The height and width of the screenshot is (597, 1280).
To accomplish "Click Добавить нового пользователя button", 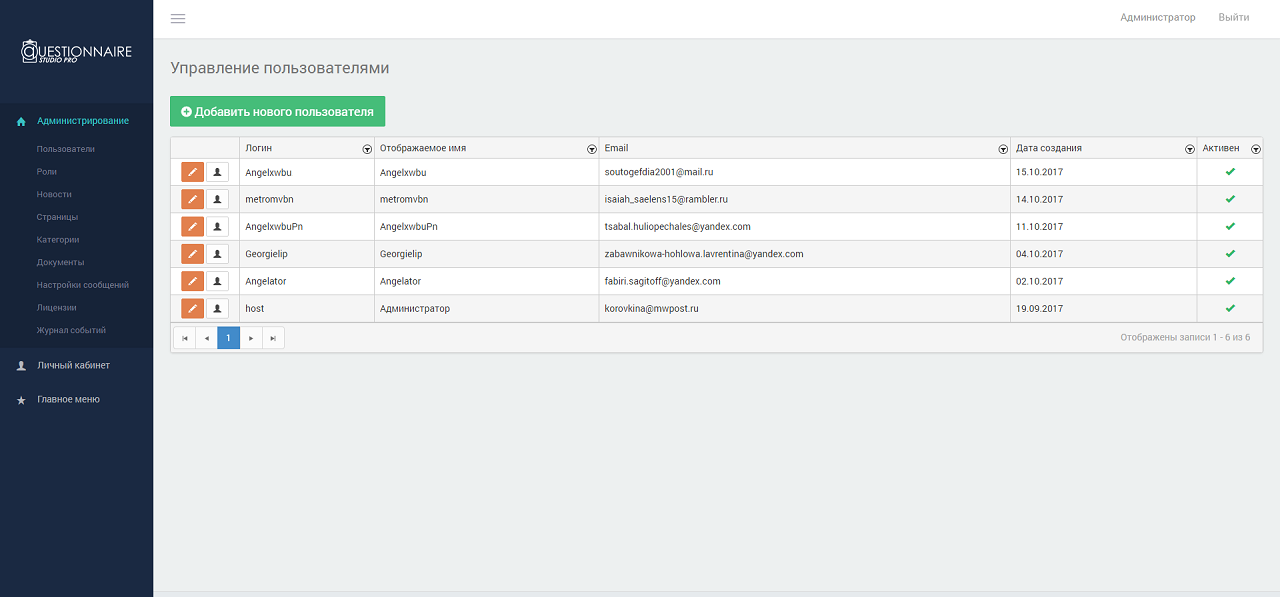I will 277,112.
